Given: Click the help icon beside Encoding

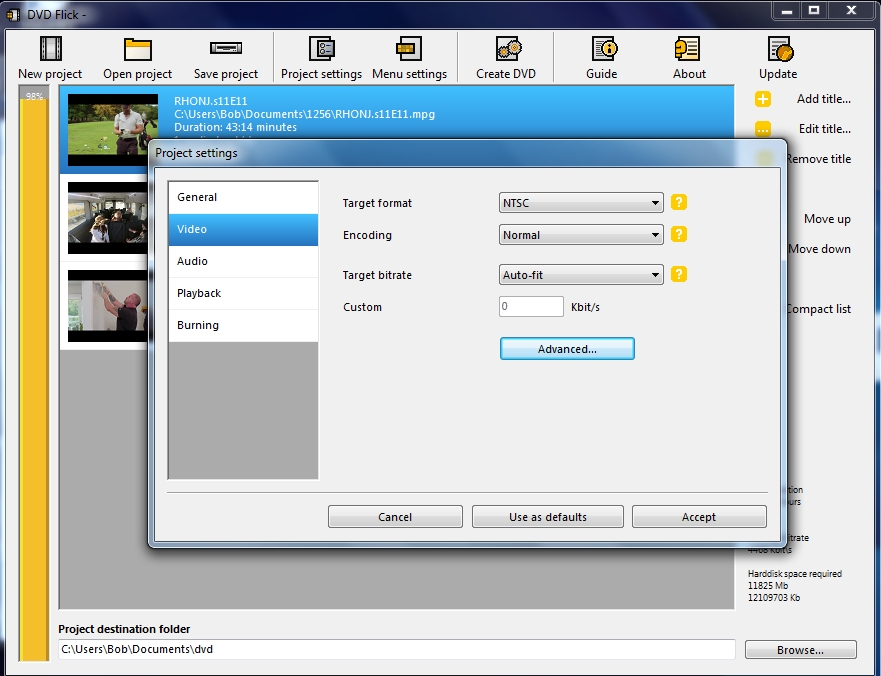Looking at the screenshot, I should click(x=679, y=234).
